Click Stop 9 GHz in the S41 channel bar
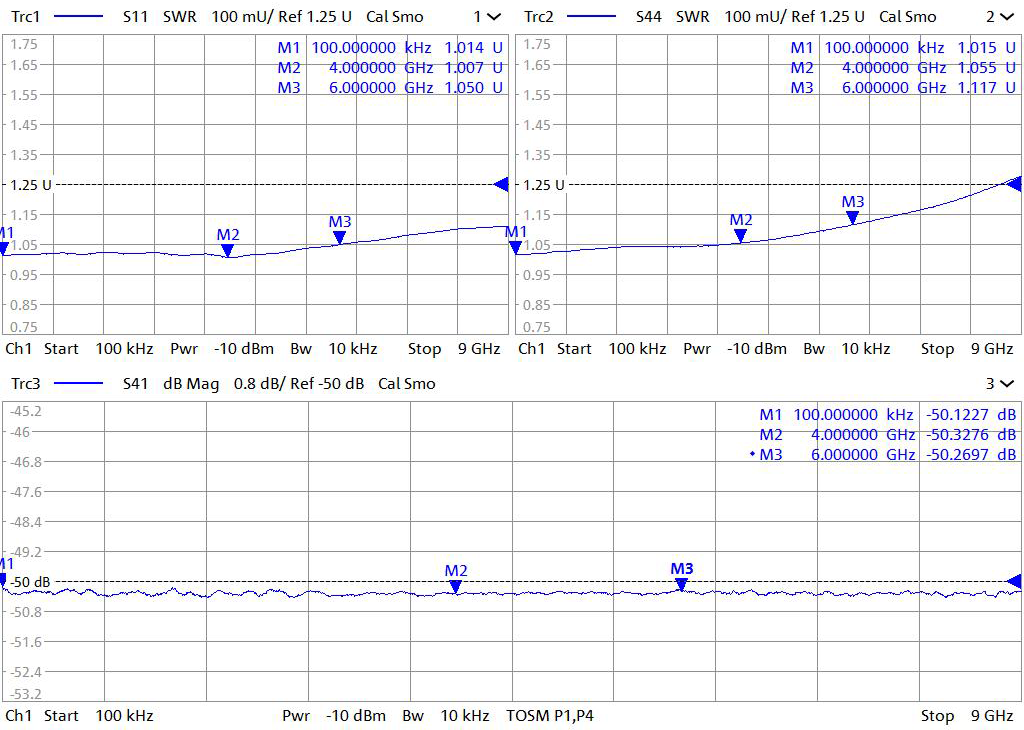This screenshot has width=1024, height=730. (x=967, y=716)
